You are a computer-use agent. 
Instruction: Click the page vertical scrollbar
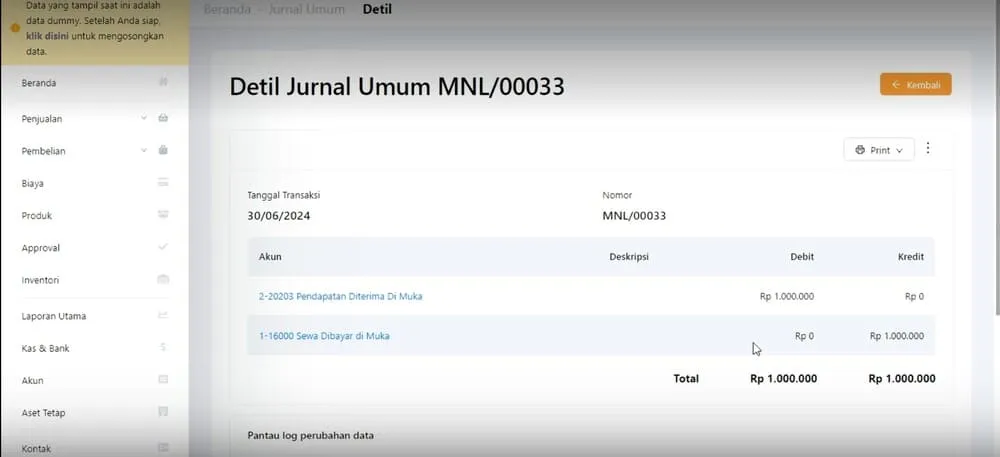[x=996, y=159]
